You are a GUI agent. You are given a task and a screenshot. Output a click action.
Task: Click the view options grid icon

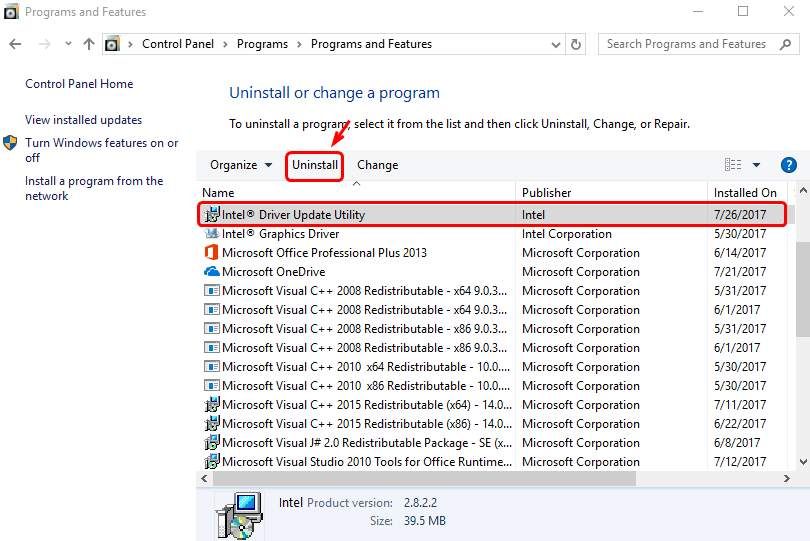pos(733,165)
